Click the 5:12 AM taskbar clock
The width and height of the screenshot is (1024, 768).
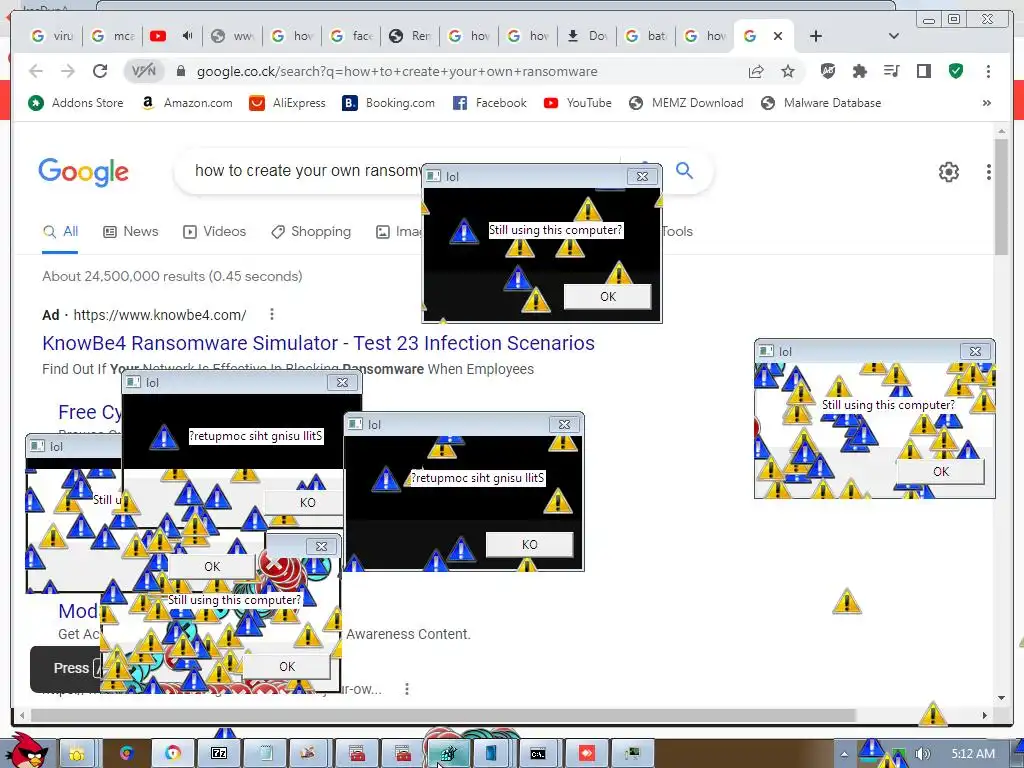(973, 754)
